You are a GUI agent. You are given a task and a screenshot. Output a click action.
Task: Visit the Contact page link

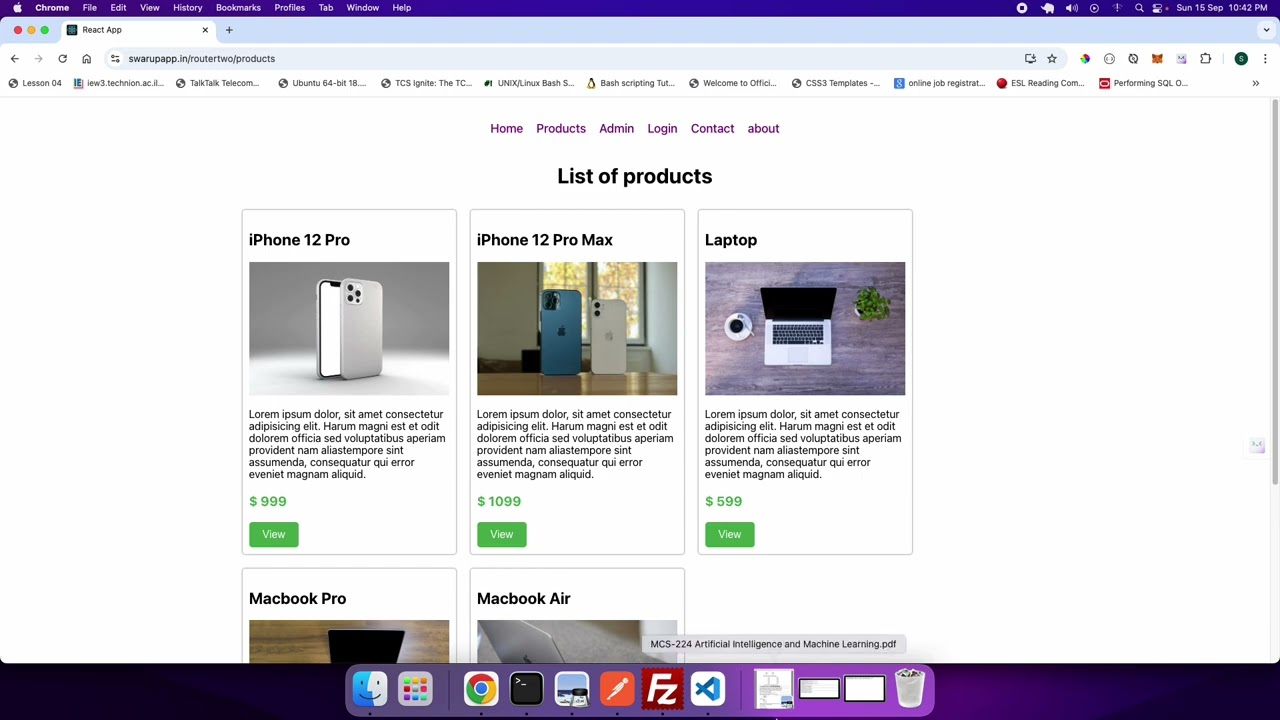[712, 129]
